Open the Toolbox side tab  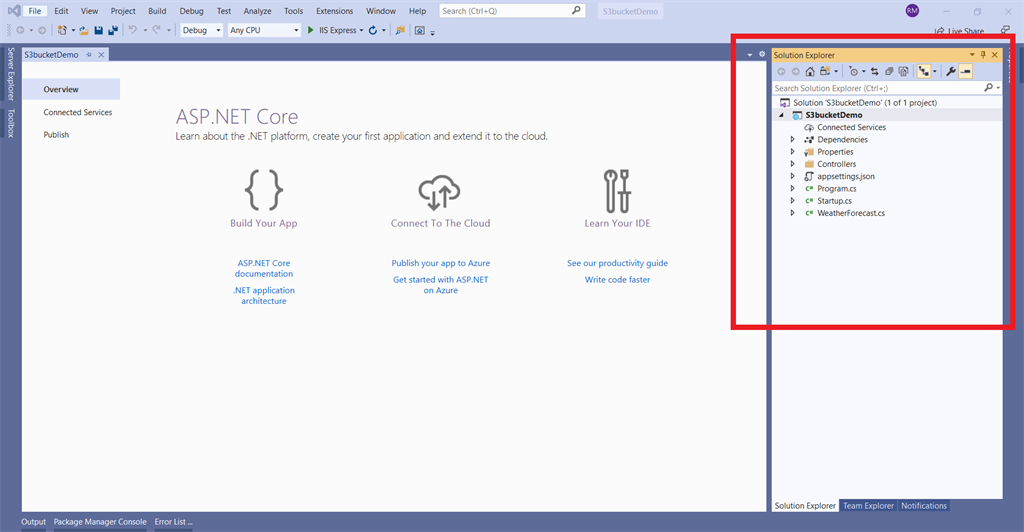tap(10, 123)
